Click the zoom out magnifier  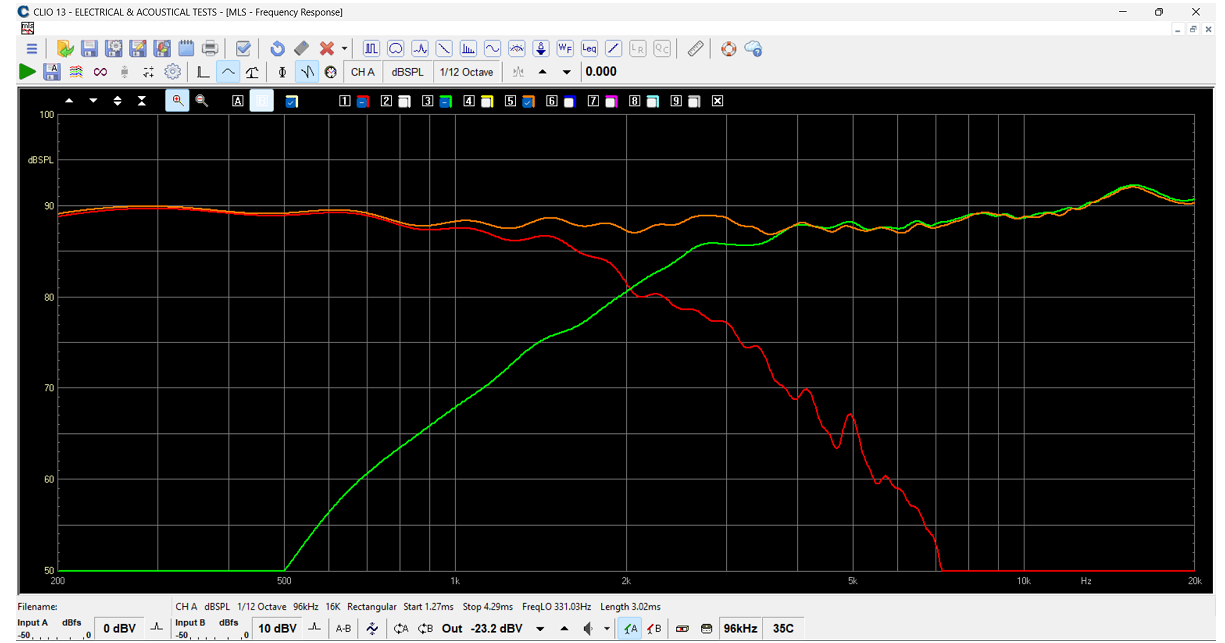(202, 101)
